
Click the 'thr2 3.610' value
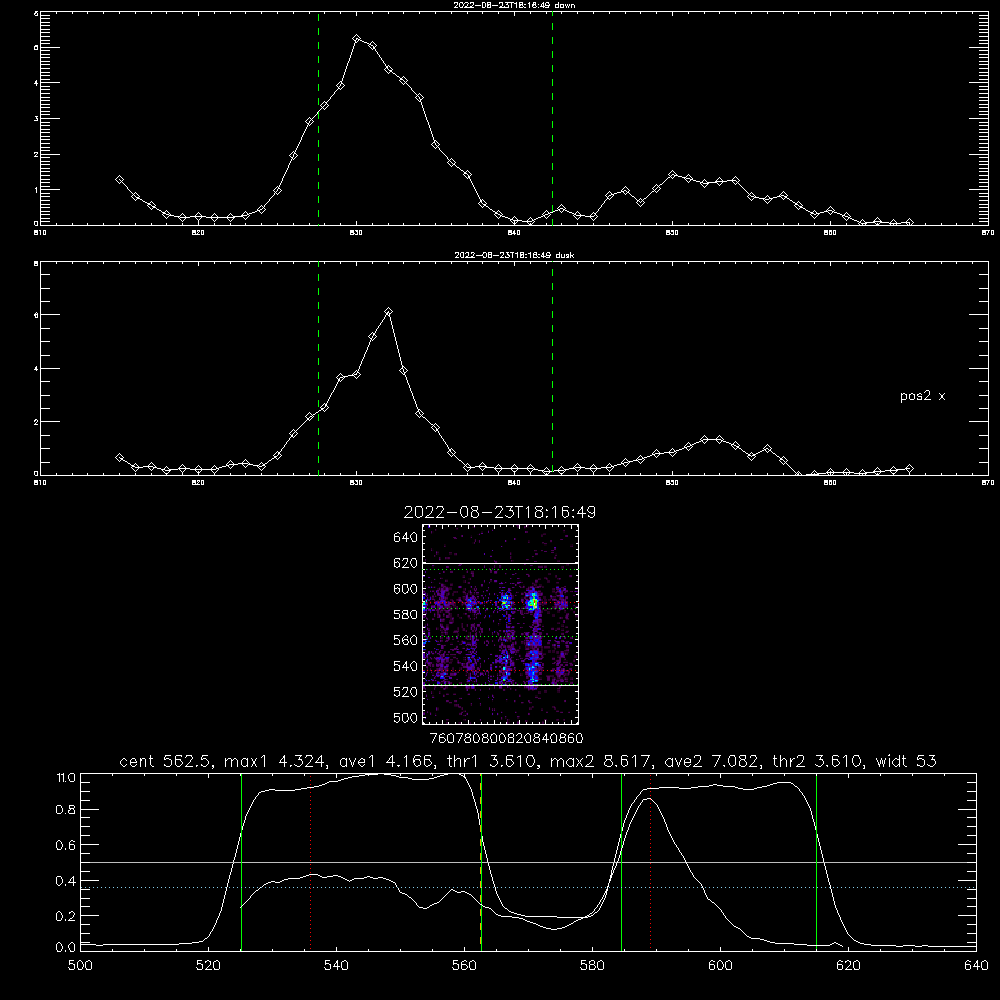[818, 761]
